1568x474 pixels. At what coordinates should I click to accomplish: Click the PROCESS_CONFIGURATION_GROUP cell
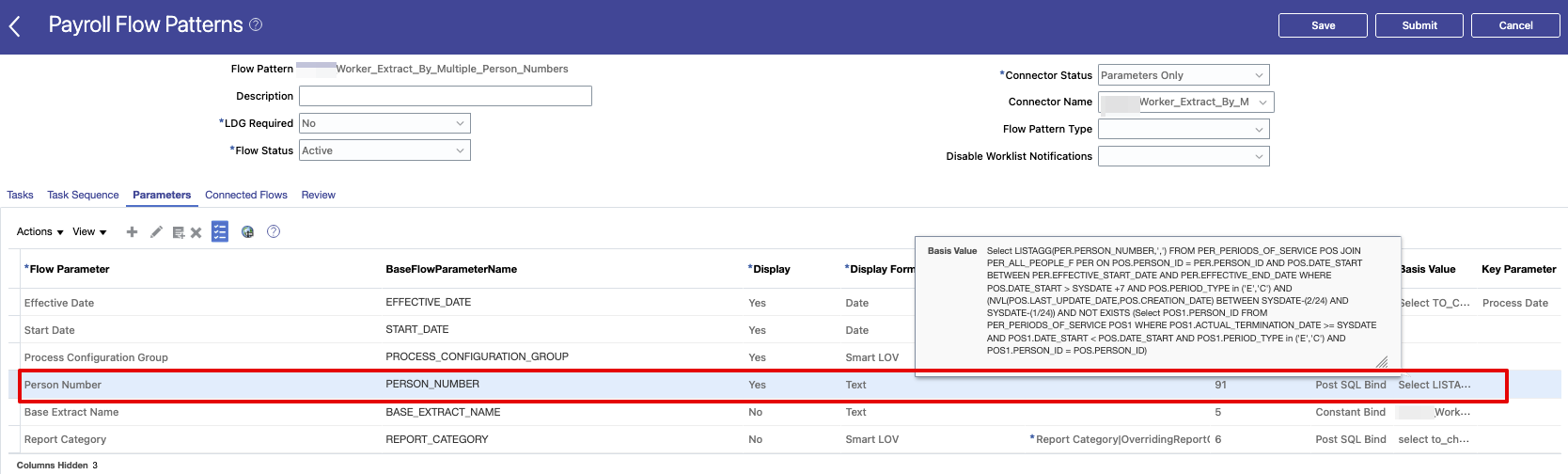point(477,356)
